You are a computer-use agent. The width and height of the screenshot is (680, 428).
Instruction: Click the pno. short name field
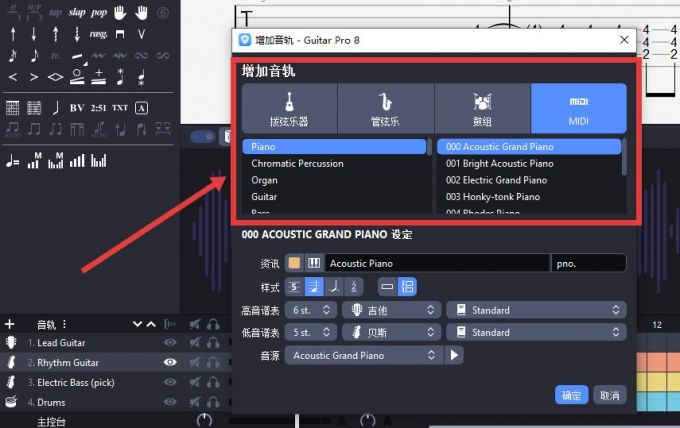pos(588,263)
